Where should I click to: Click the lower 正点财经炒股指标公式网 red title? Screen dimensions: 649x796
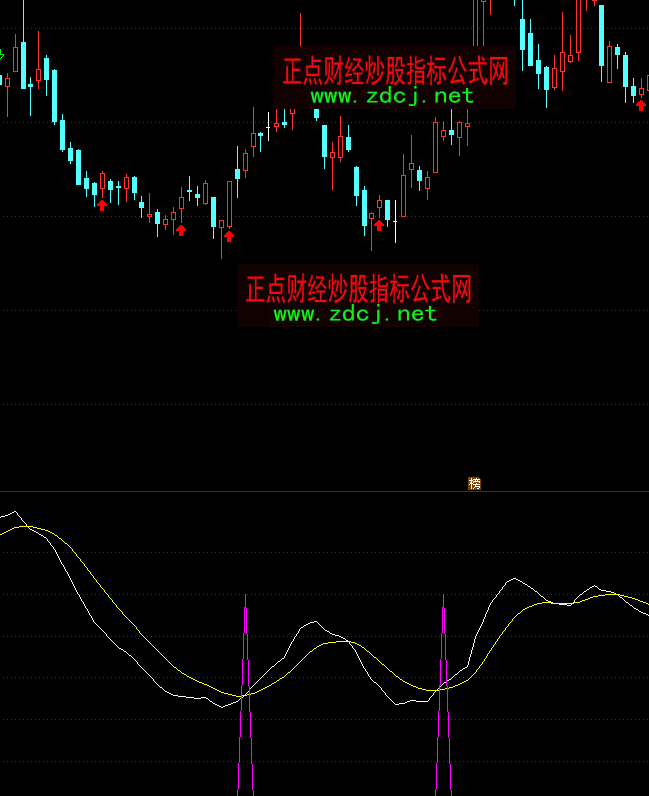pos(358,289)
